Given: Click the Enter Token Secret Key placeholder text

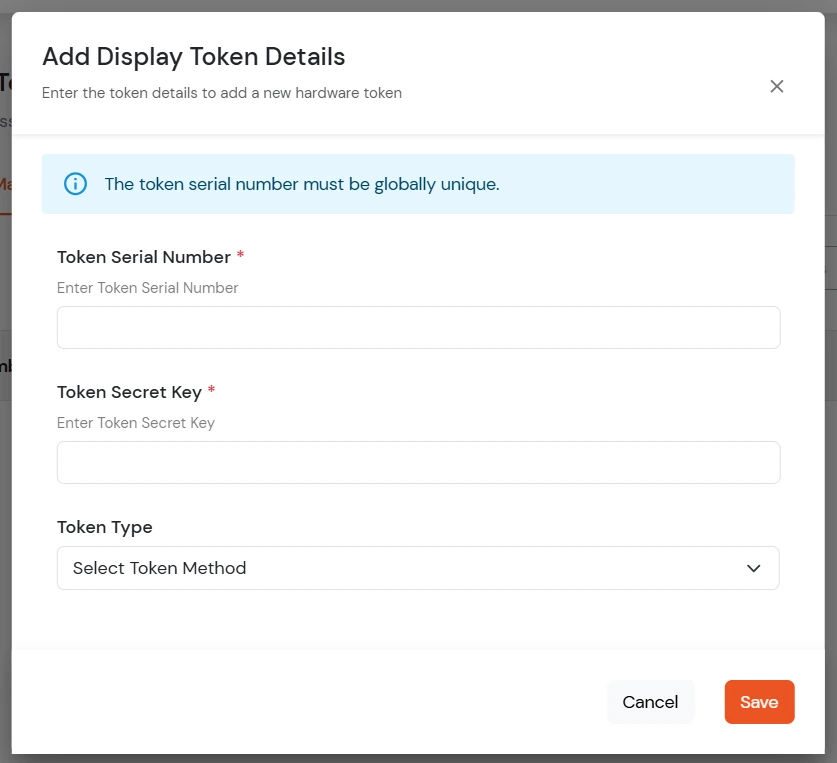Looking at the screenshot, I should (x=135, y=423).
